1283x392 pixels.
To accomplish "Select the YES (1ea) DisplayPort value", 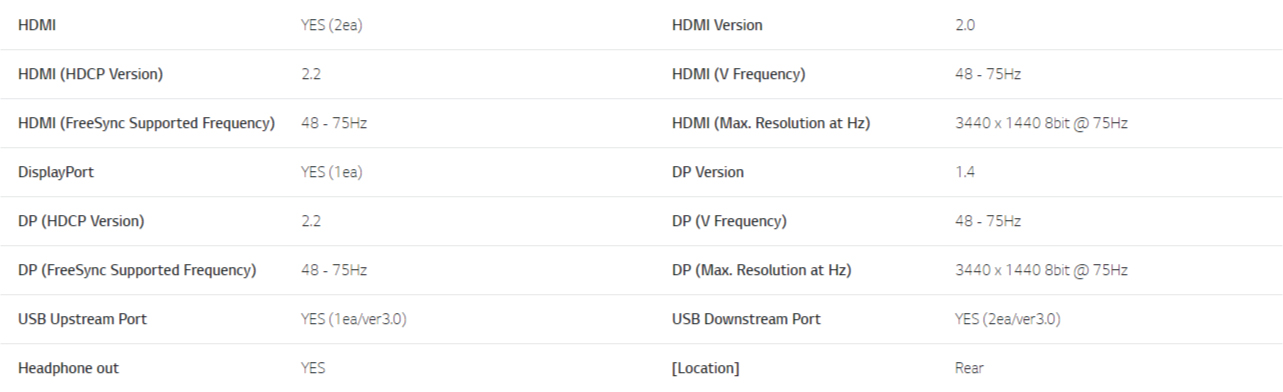I will 331,172.
